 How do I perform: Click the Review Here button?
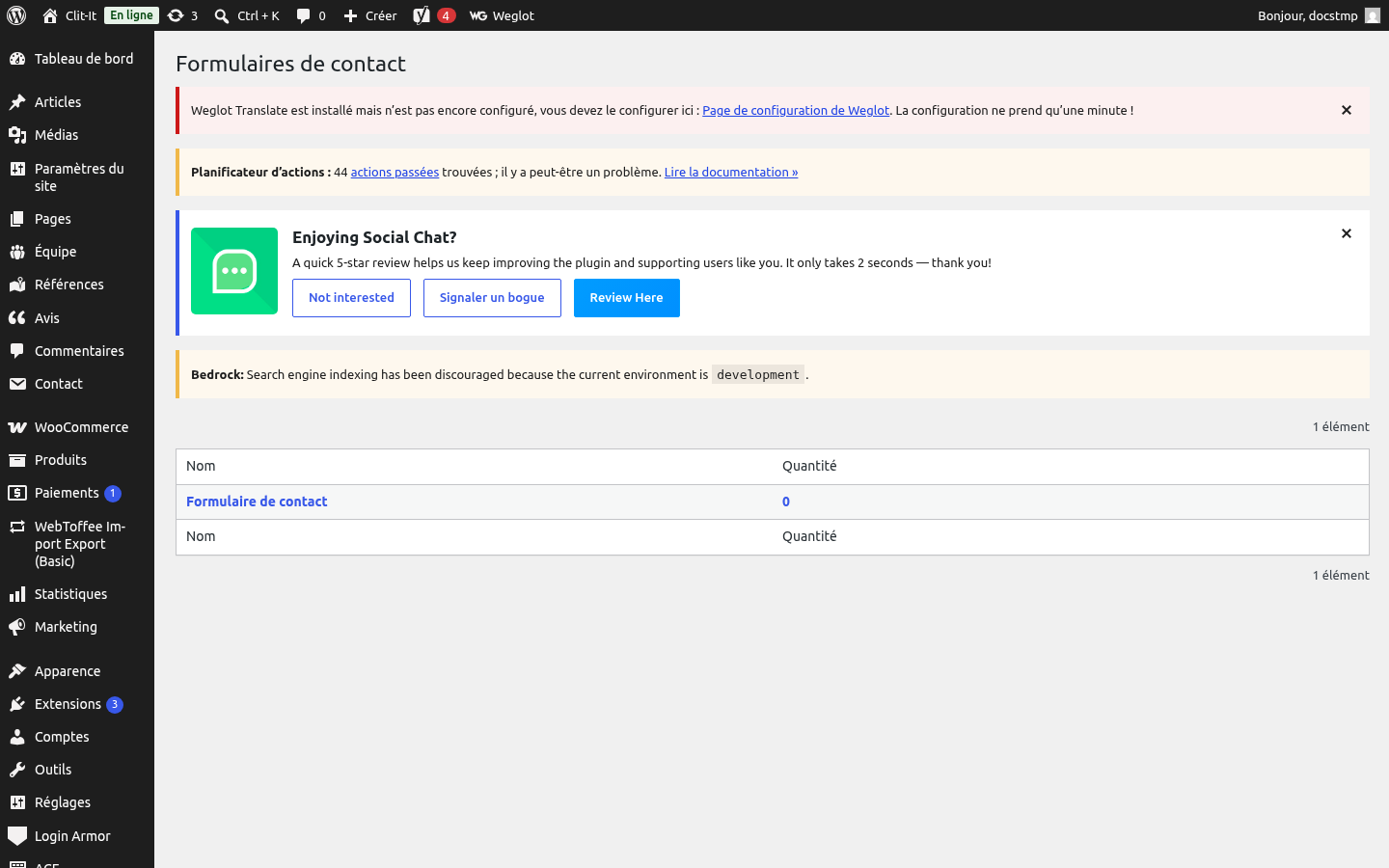[627, 298]
